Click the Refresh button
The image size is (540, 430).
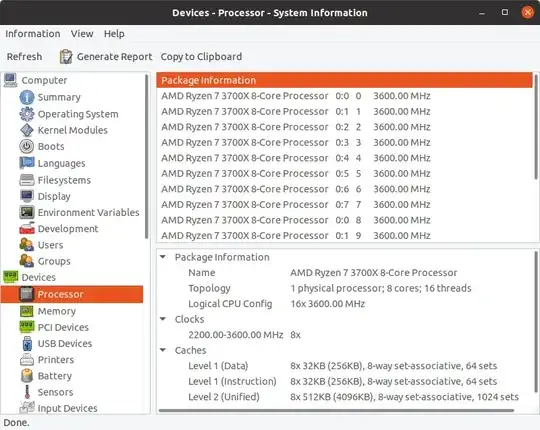tap(24, 56)
